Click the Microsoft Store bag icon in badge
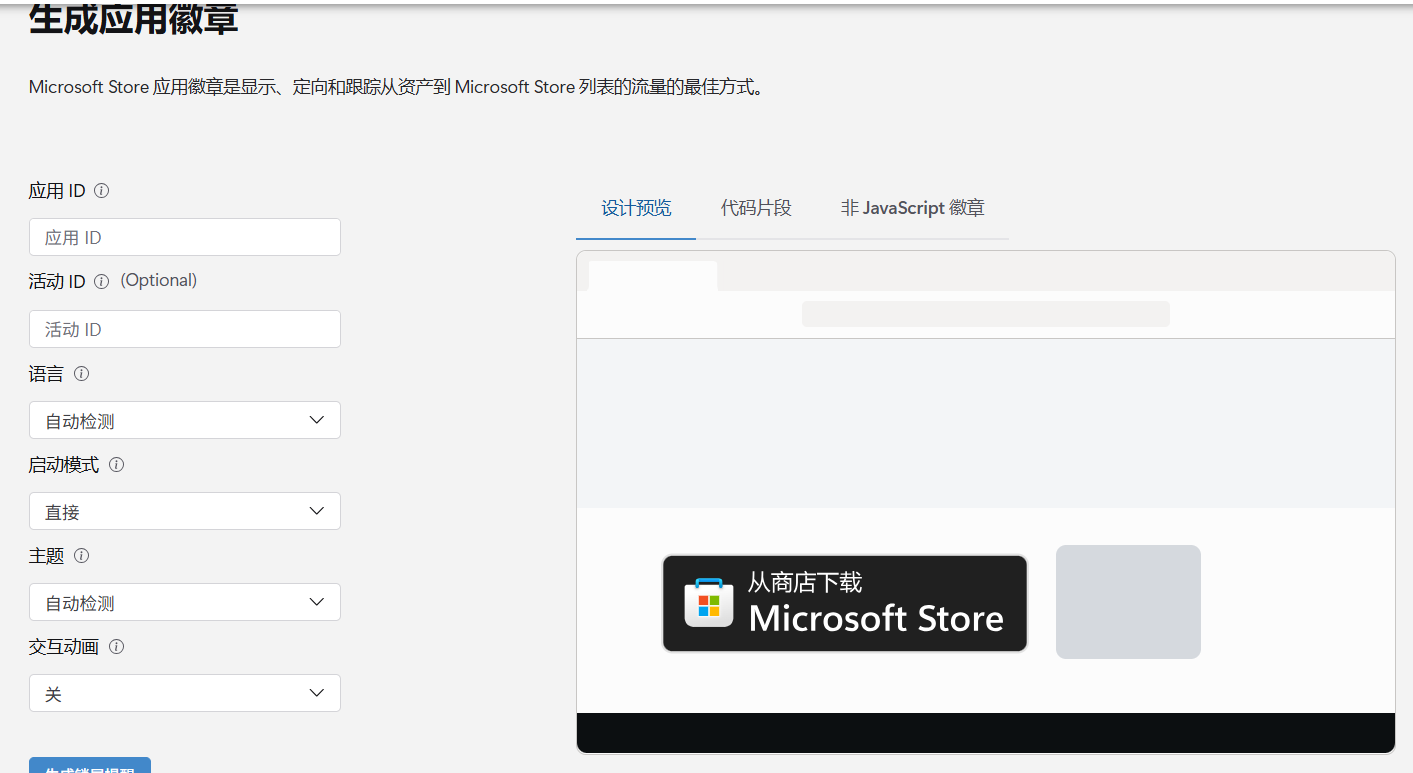This screenshot has width=1413, height=773. pos(709,604)
